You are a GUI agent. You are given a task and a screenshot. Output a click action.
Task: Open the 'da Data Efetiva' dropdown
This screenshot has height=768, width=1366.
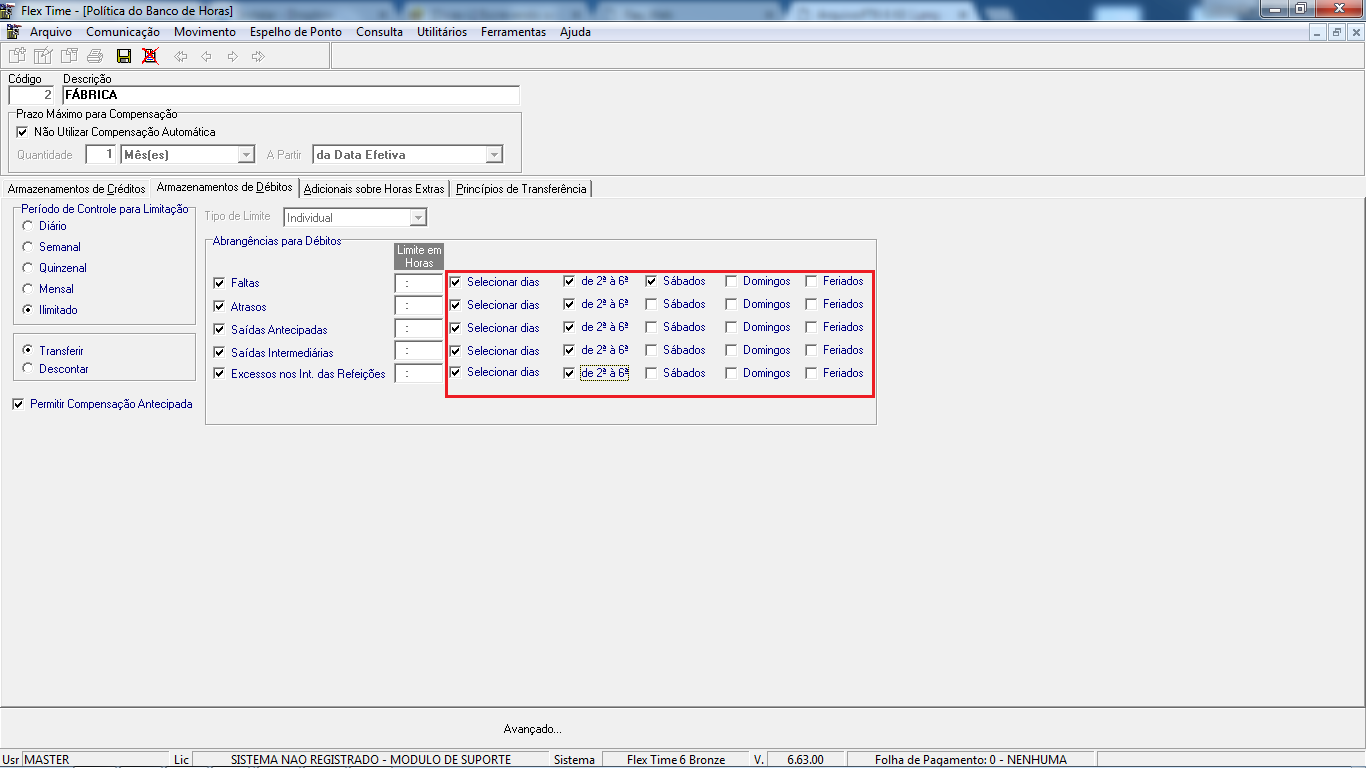click(493, 155)
